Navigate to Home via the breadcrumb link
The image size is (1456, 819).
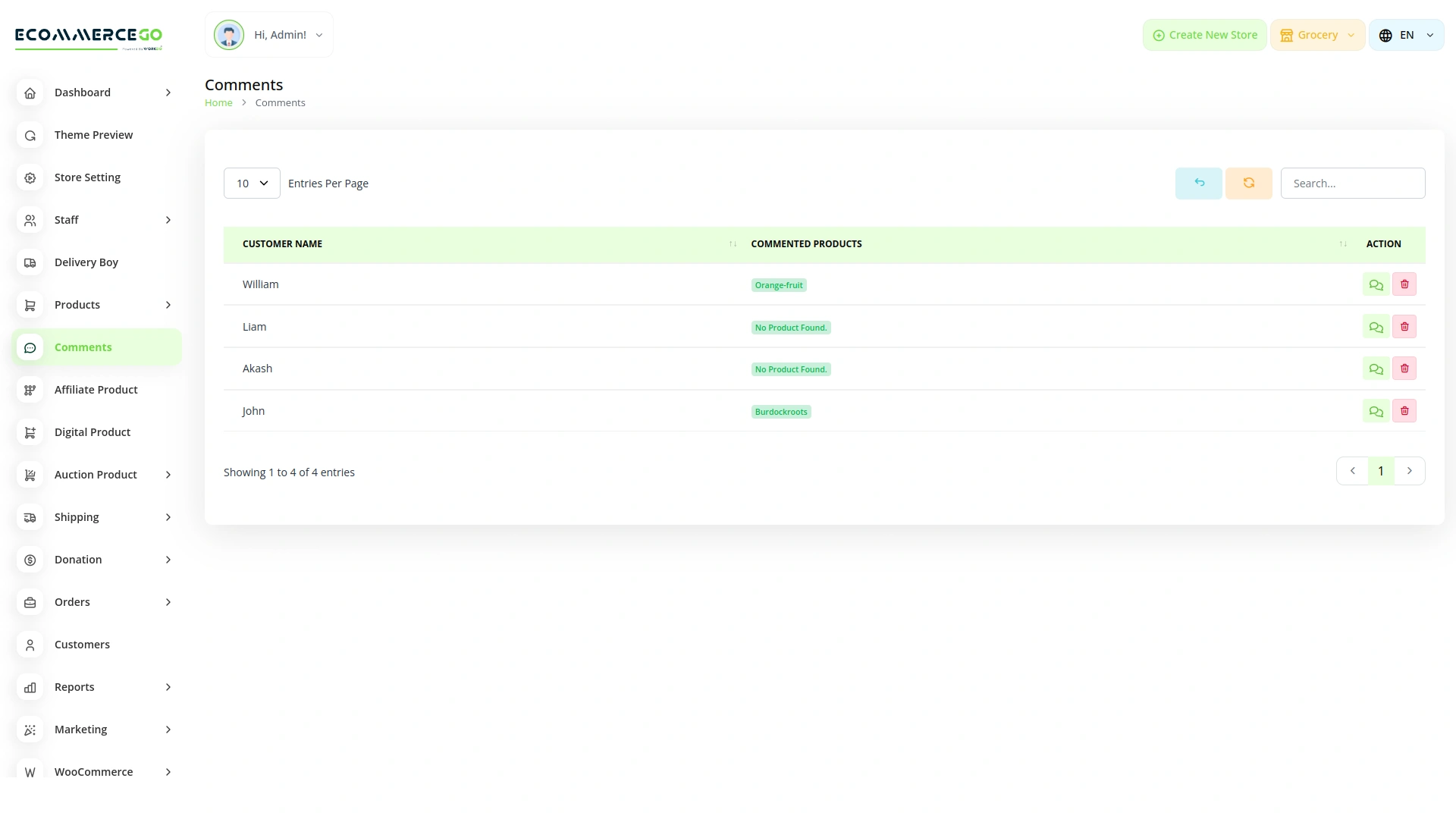(x=218, y=102)
